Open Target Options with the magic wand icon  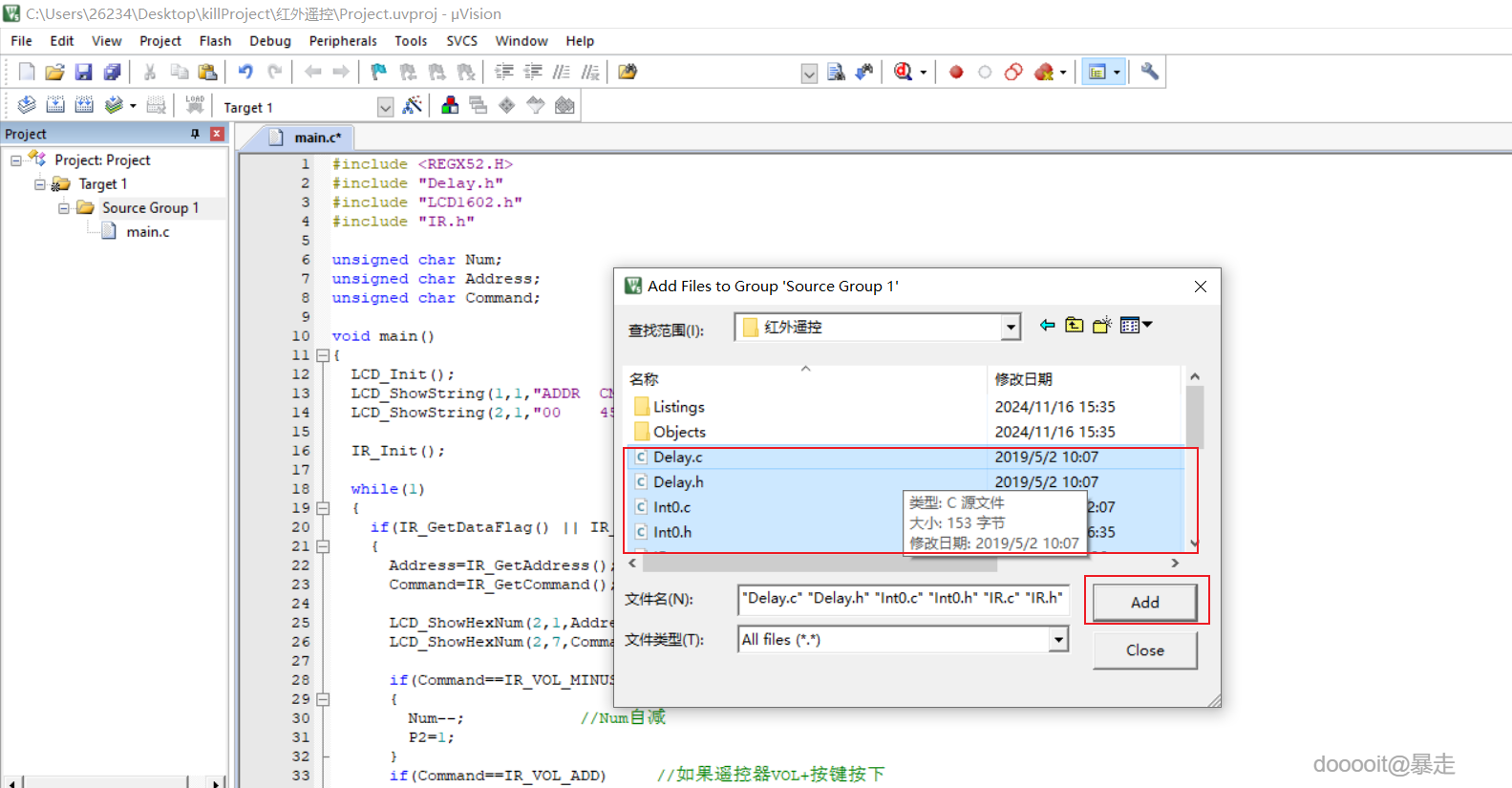413,106
